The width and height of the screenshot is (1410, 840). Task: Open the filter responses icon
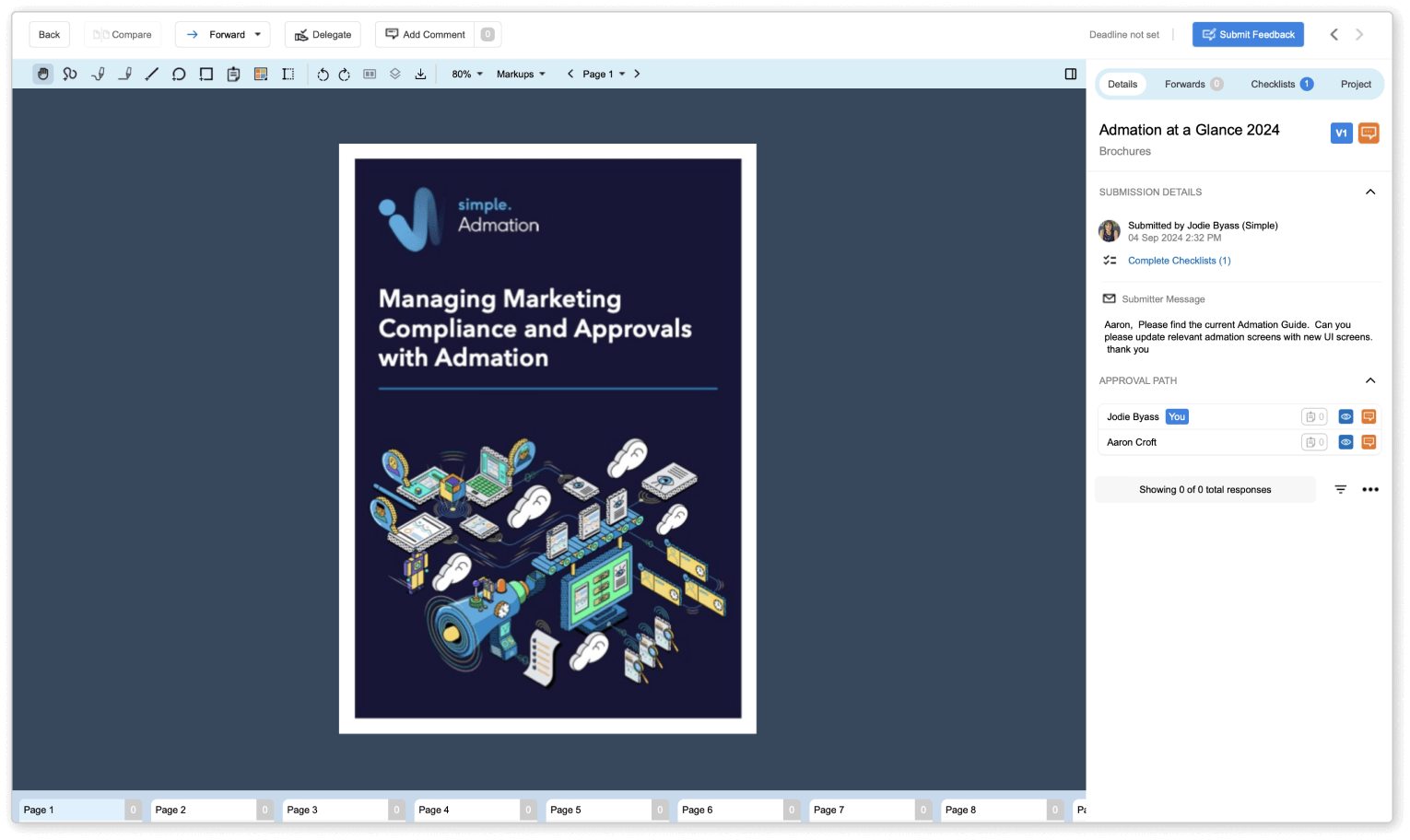pyautogui.click(x=1341, y=489)
